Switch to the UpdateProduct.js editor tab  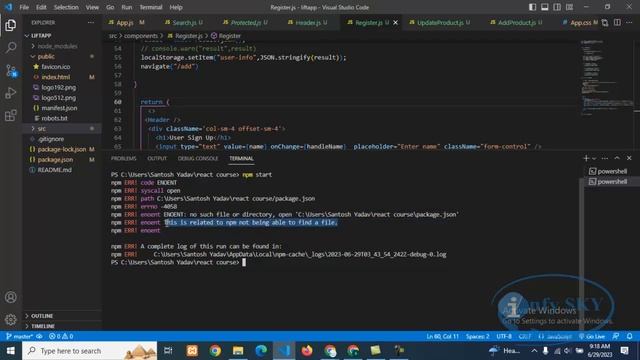click(x=443, y=22)
